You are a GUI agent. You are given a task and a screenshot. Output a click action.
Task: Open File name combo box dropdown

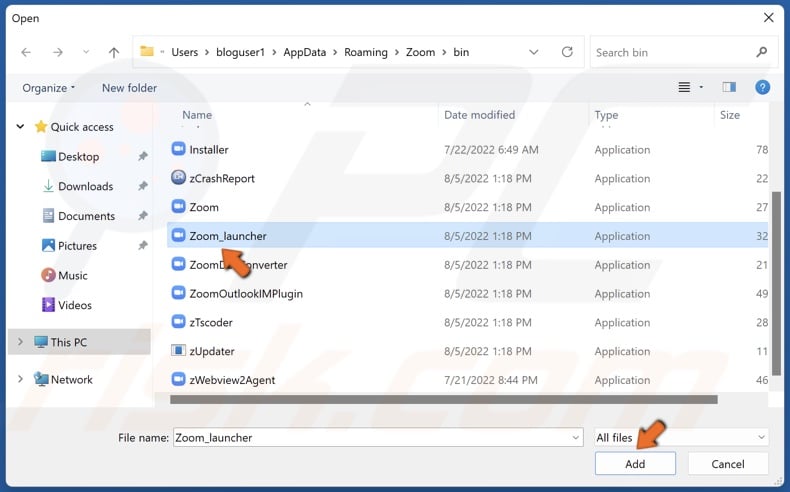pos(575,438)
